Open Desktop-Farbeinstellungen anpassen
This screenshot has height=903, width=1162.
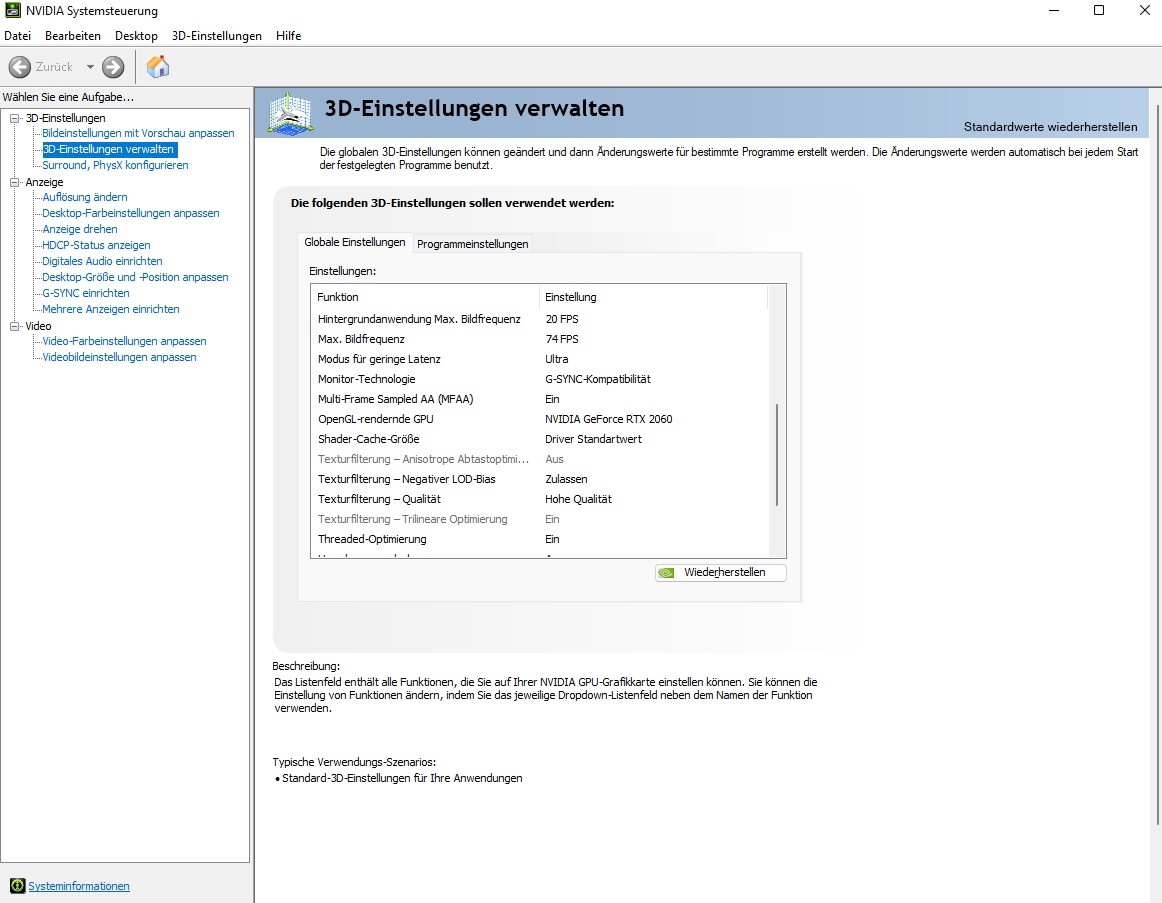[130, 213]
